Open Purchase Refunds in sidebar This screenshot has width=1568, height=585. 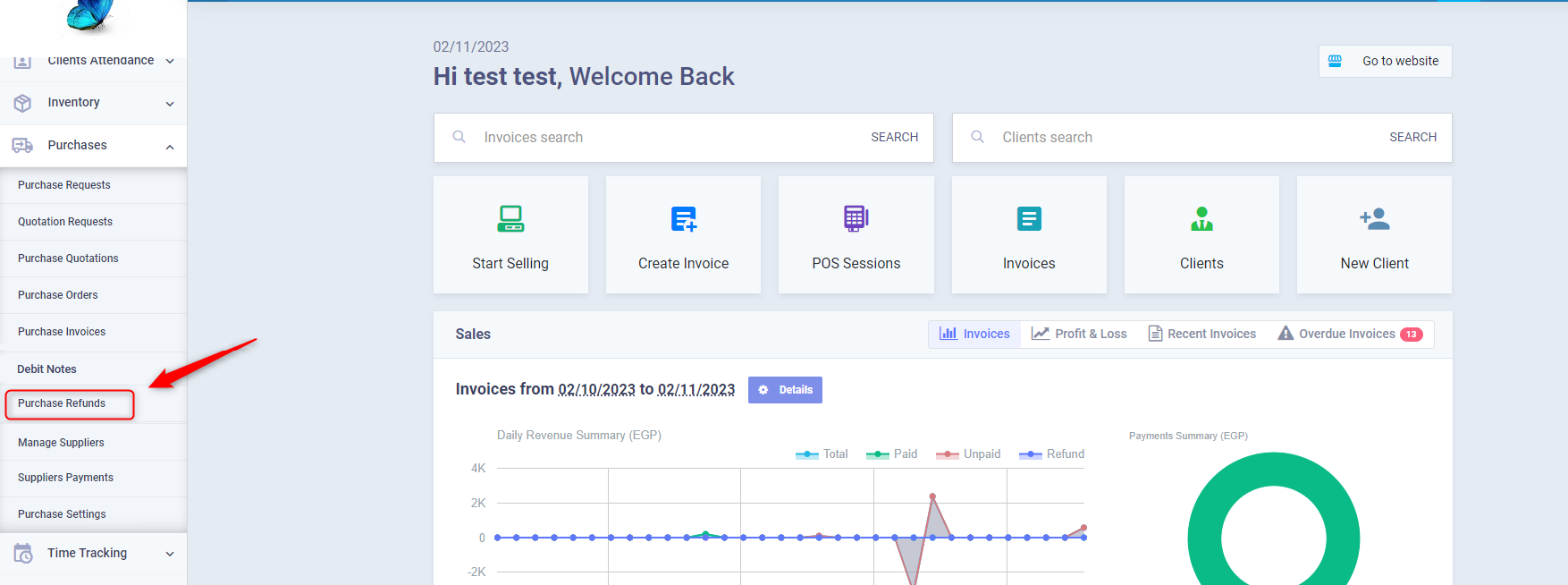tap(62, 403)
